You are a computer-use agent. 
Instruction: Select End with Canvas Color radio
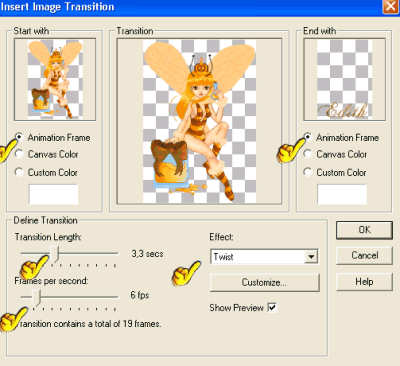click(x=308, y=154)
